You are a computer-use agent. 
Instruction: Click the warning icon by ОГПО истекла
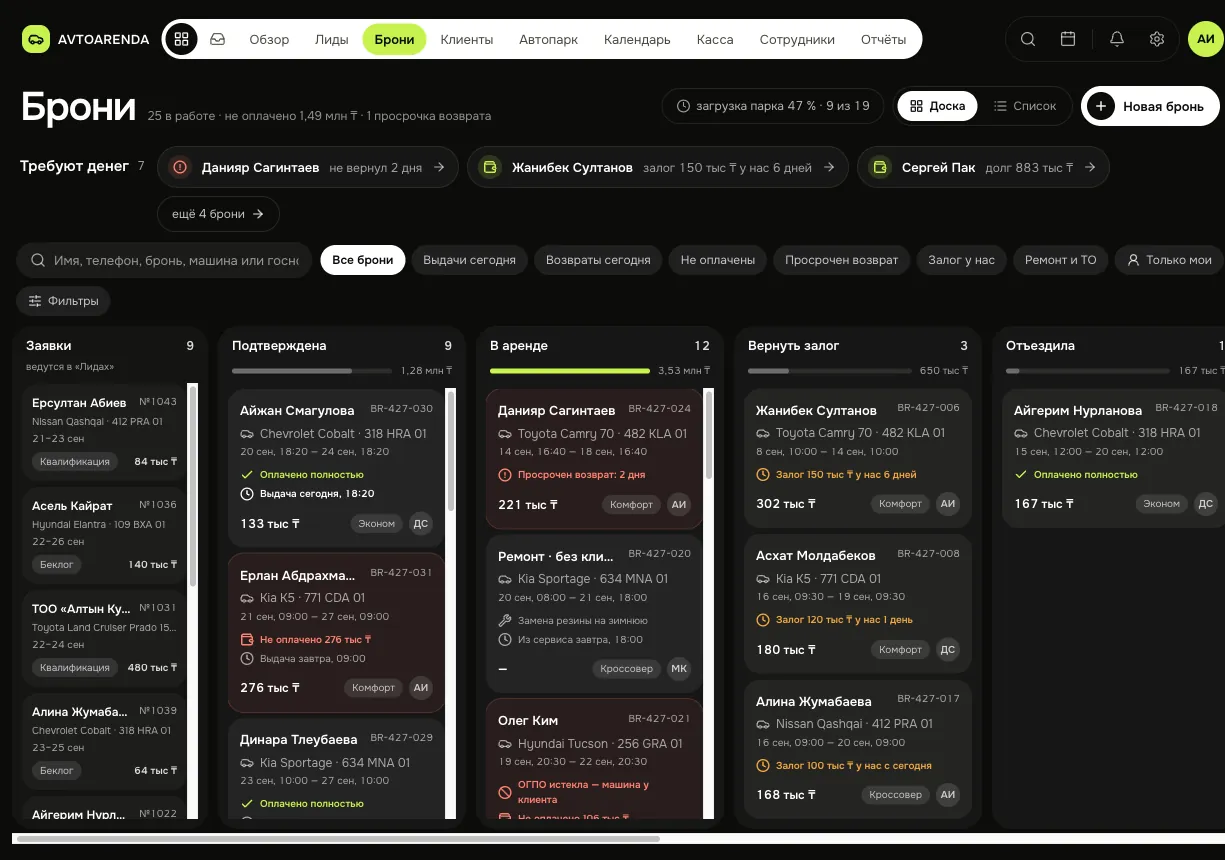505,792
